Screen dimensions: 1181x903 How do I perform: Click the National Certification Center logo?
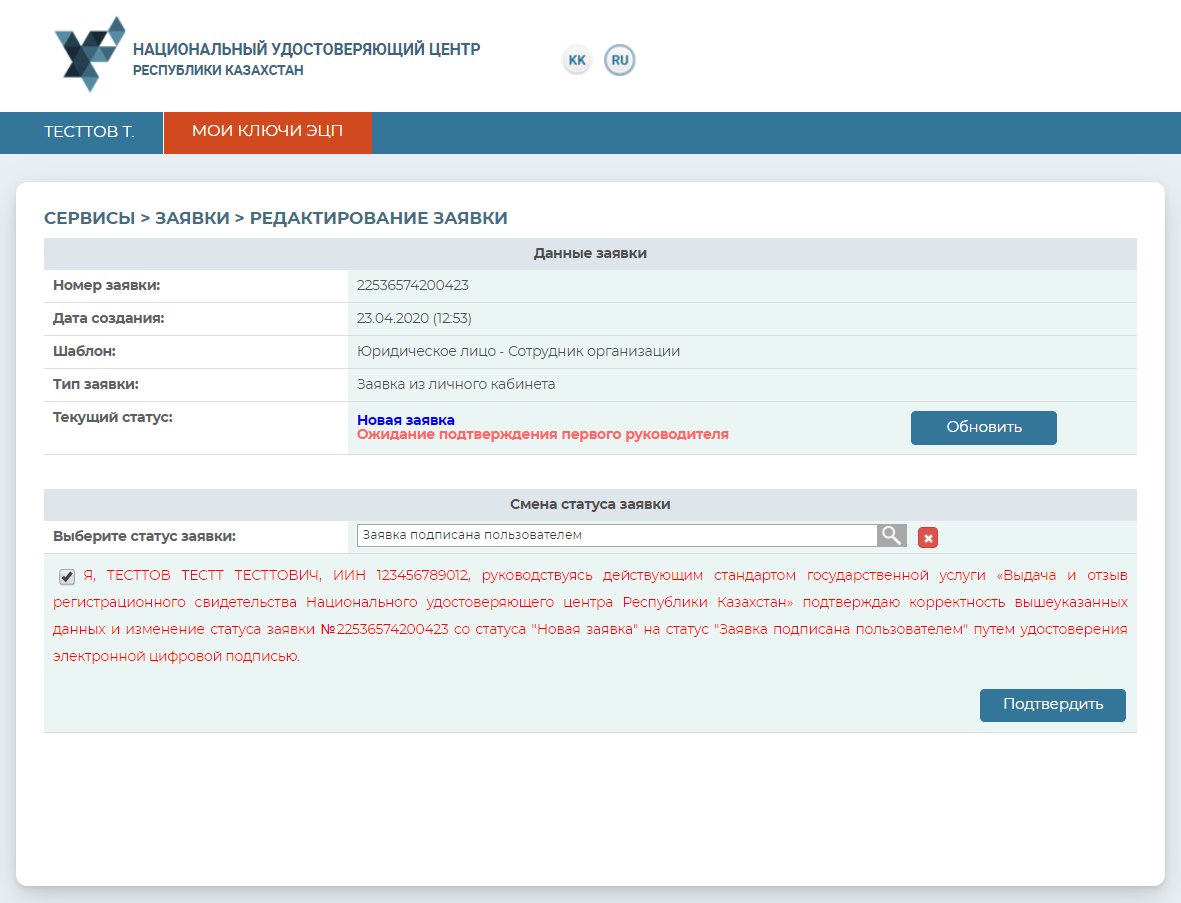(x=90, y=54)
